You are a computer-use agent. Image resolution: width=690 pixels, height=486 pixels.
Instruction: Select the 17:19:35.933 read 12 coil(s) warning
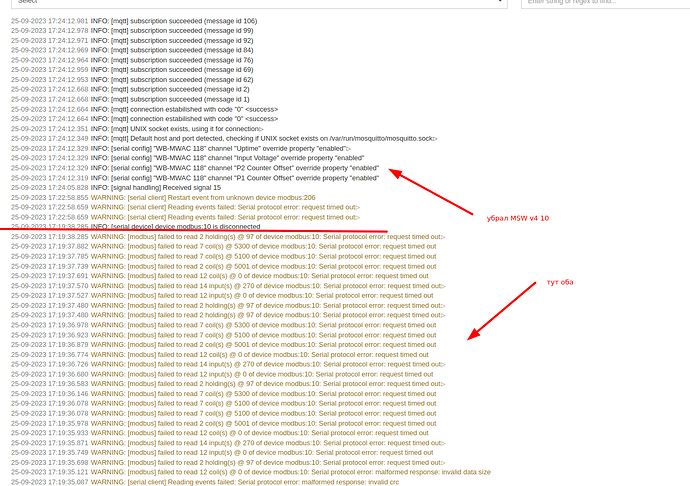pyautogui.click(x=220, y=433)
